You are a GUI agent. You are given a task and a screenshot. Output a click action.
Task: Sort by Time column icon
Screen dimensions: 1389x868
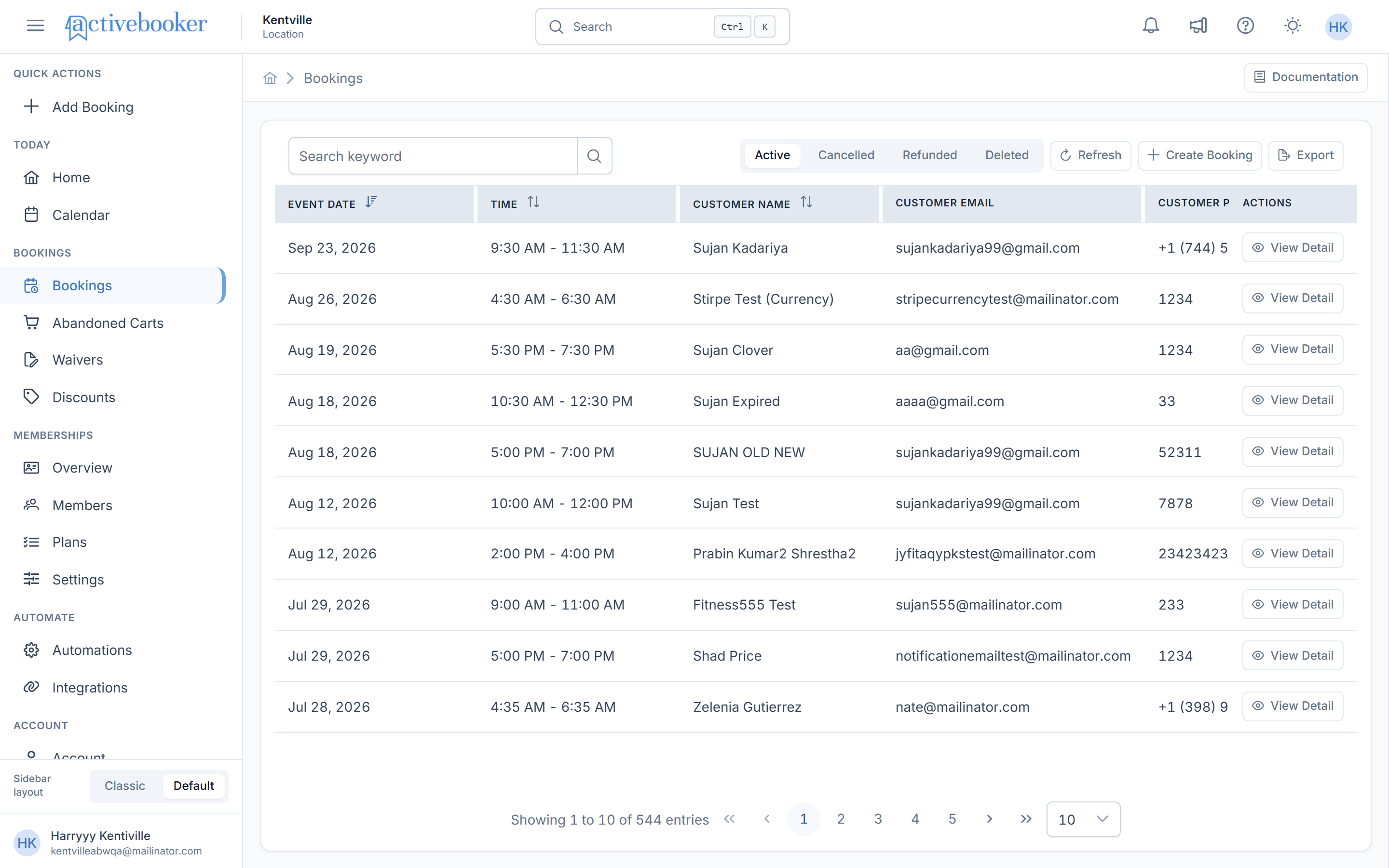[x=533, y=202]
